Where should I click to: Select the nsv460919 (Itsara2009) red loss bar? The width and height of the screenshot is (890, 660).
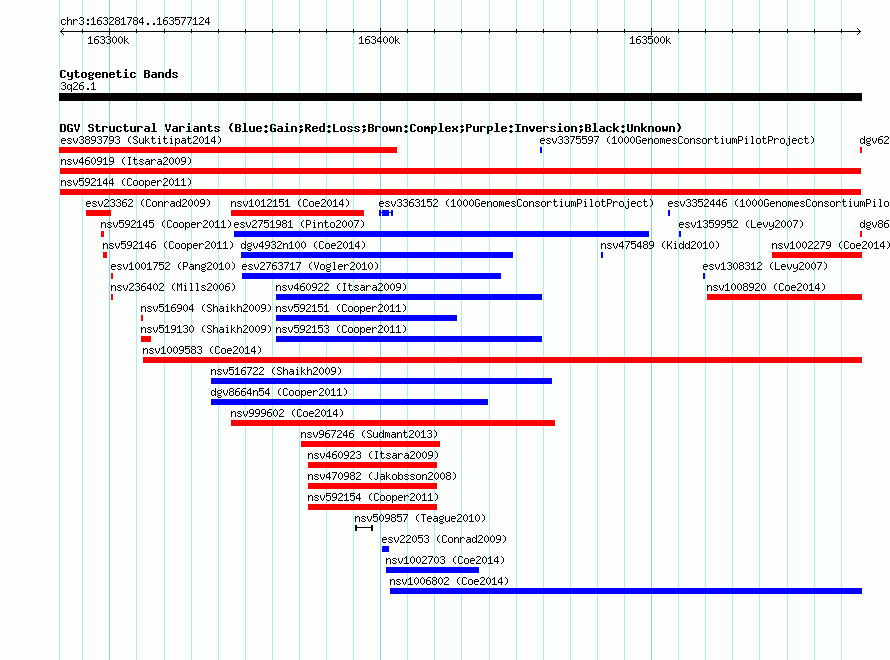pos(460,171)
